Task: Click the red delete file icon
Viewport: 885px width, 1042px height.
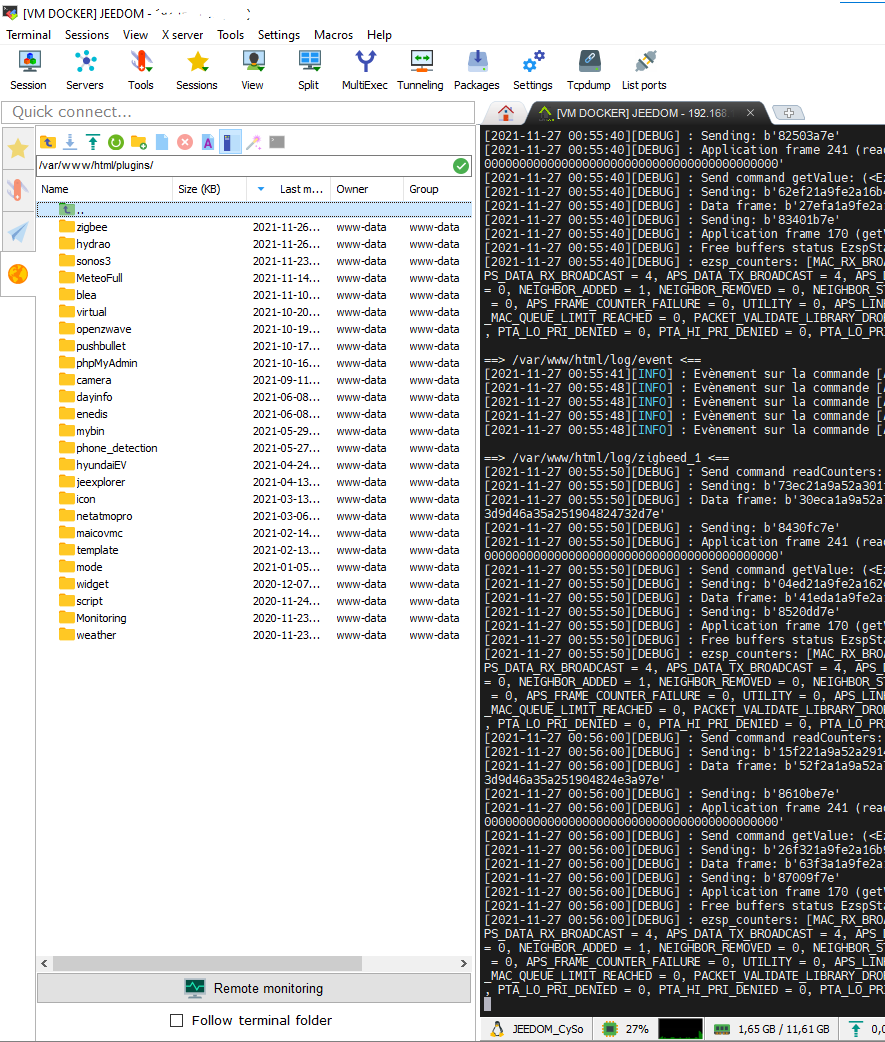Action: pos(185,142)
